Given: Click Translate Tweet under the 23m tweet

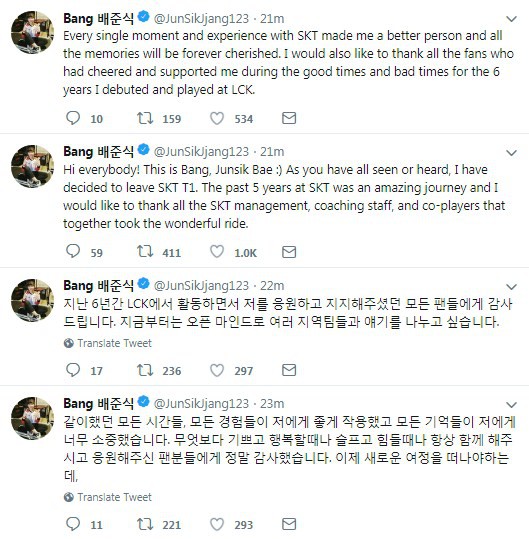Looking at the screenshot, I should pos(108,497).
